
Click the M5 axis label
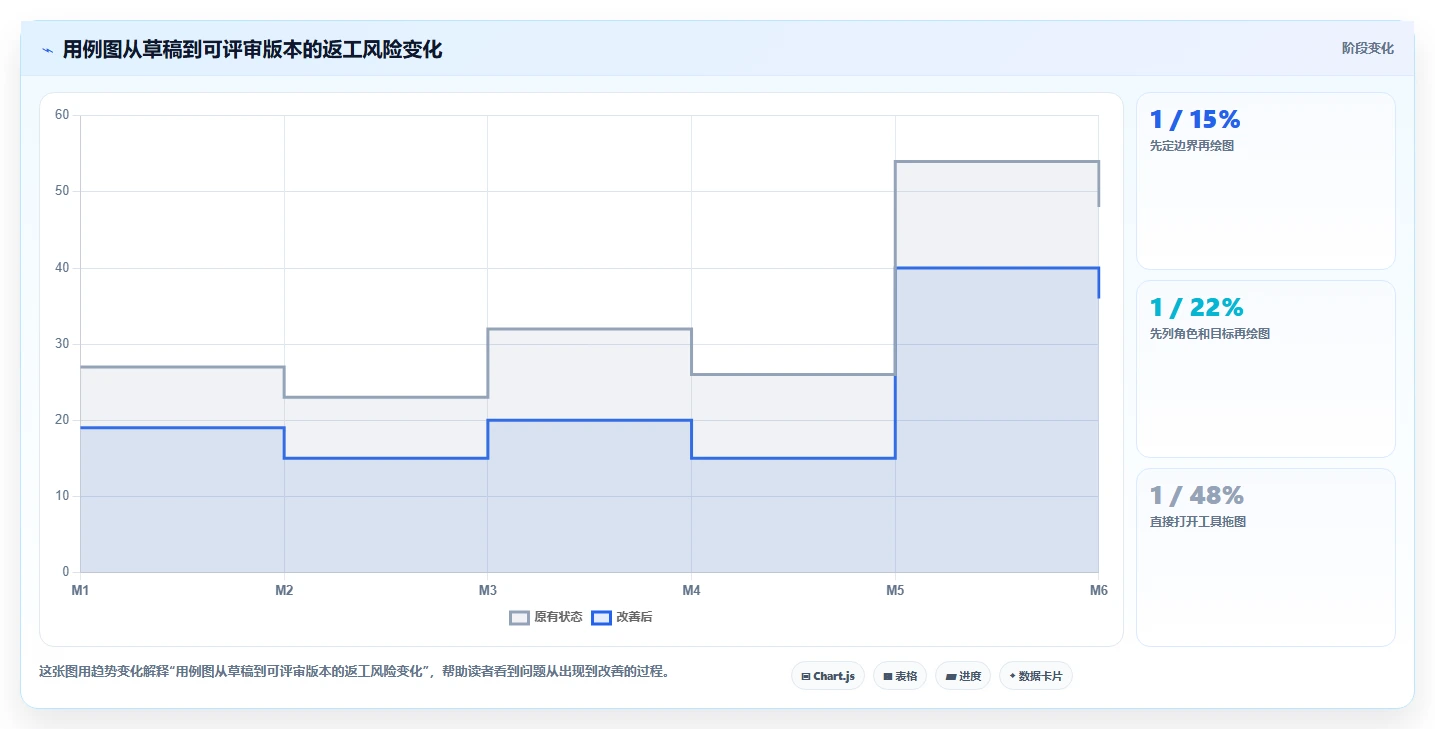(x=895, y=590)
